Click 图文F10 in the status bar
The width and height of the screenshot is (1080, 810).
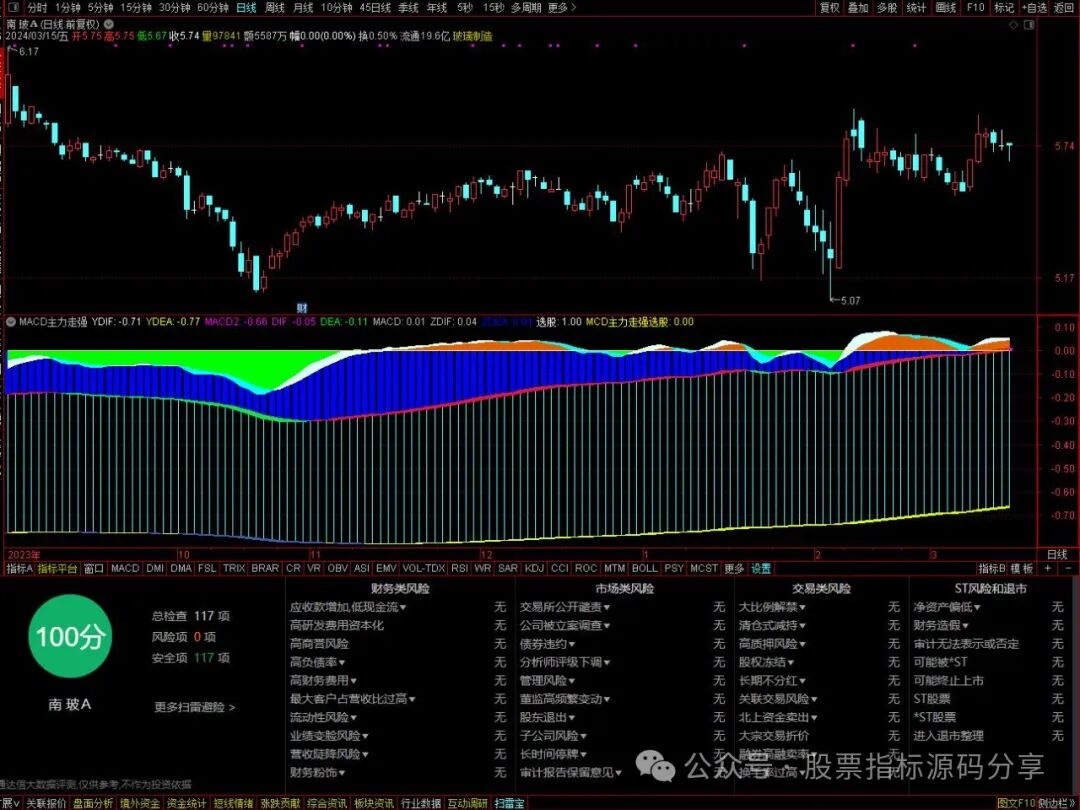[x=1016, y=803]
